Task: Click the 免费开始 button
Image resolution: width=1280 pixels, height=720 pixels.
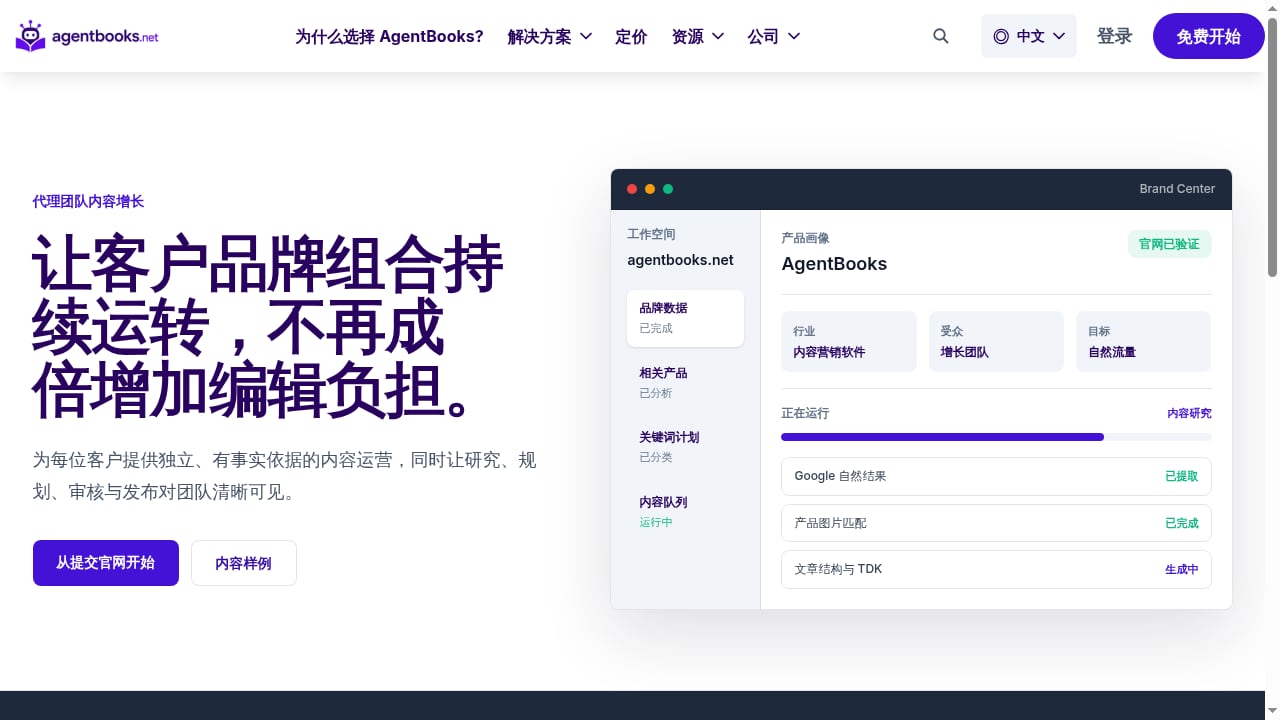Action: click(1209, 36)
